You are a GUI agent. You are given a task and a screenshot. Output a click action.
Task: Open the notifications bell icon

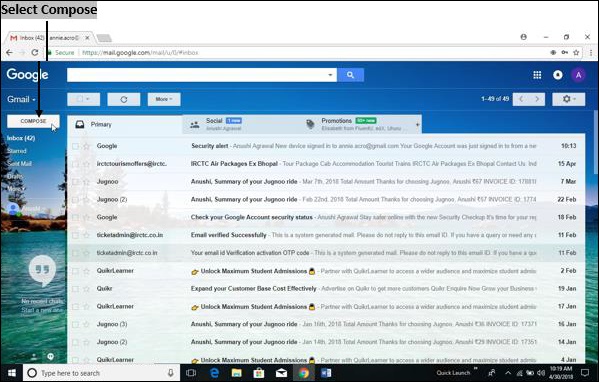pyautogui.click(x=558, y=75)
